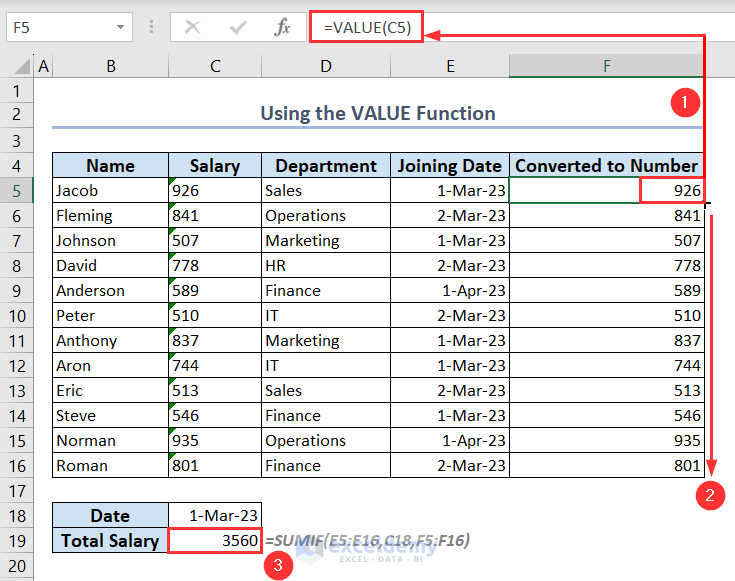Select converted number cell 744 in column F
The image size is (735, 581).
607,365
